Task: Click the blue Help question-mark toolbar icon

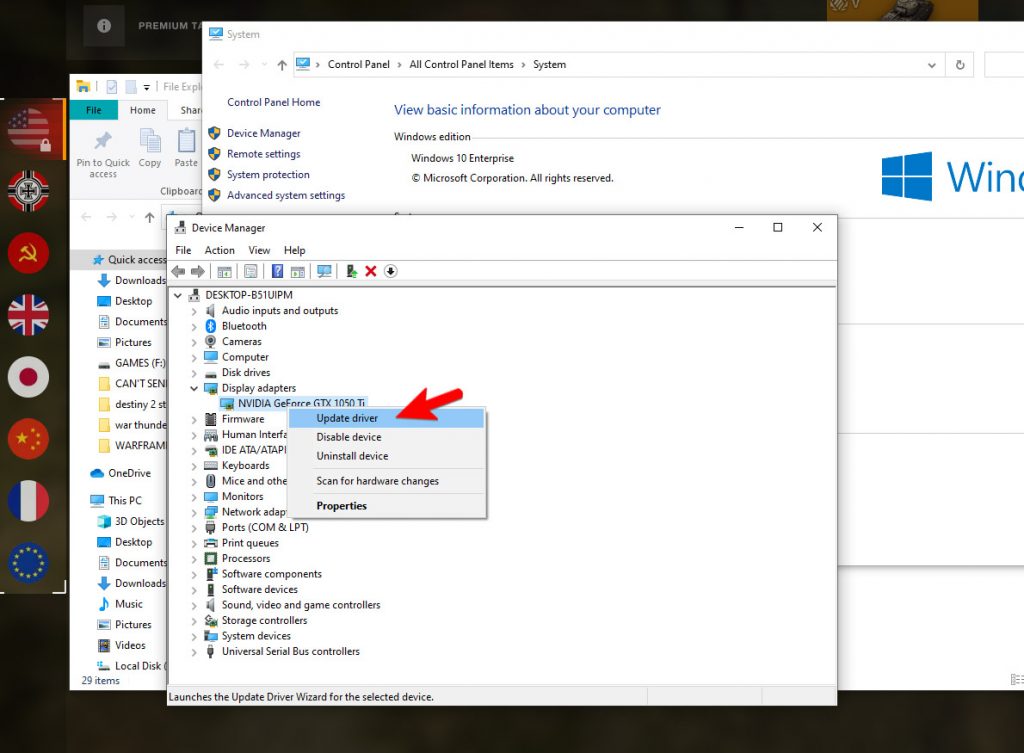Action: pos(278,272)
